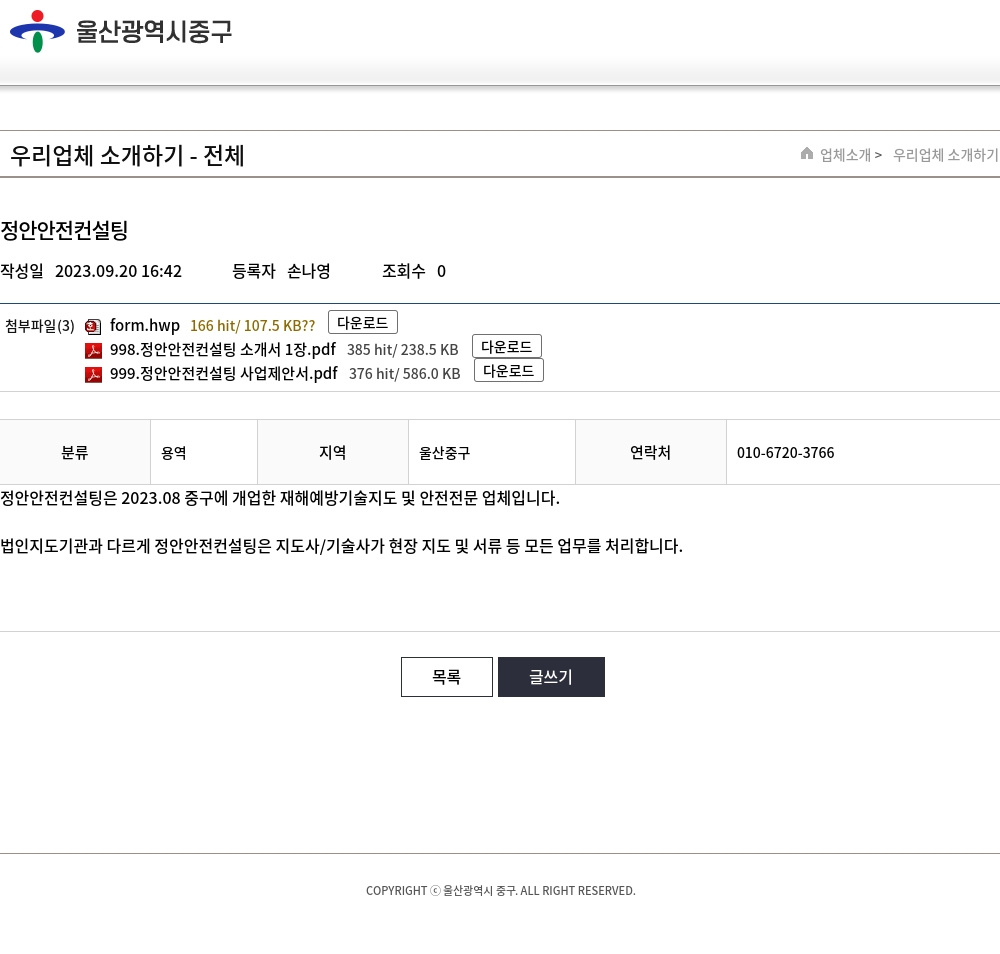Select the post title 정안안전컨설팅

(64, 230)
